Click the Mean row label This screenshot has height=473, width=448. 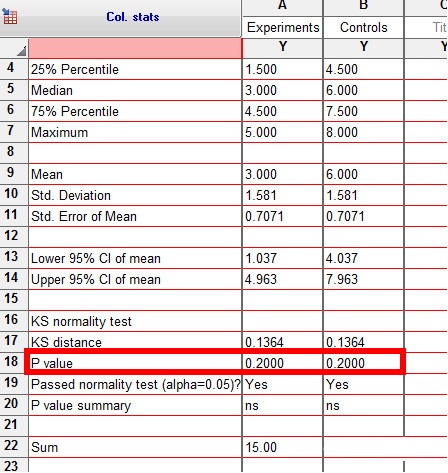[x=47, y=174]
